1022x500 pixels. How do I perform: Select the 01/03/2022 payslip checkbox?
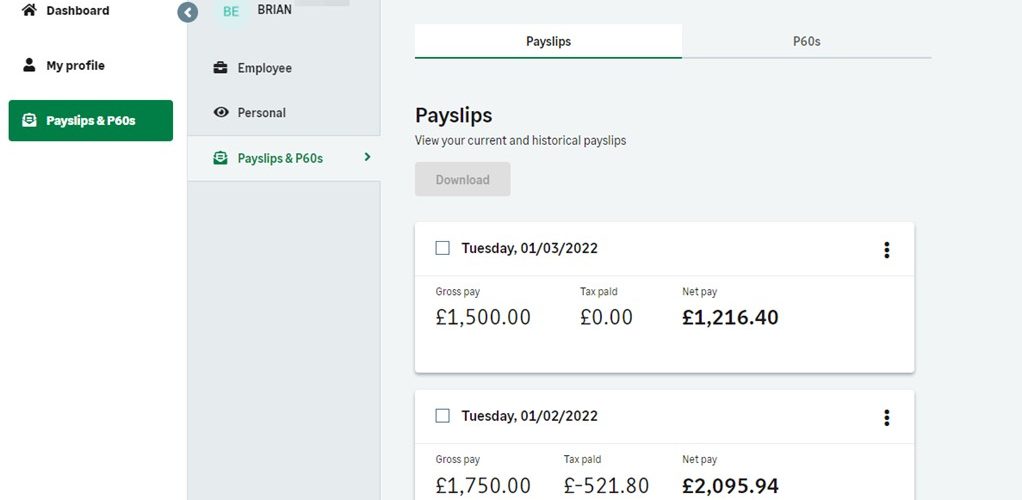coord(443,248)
